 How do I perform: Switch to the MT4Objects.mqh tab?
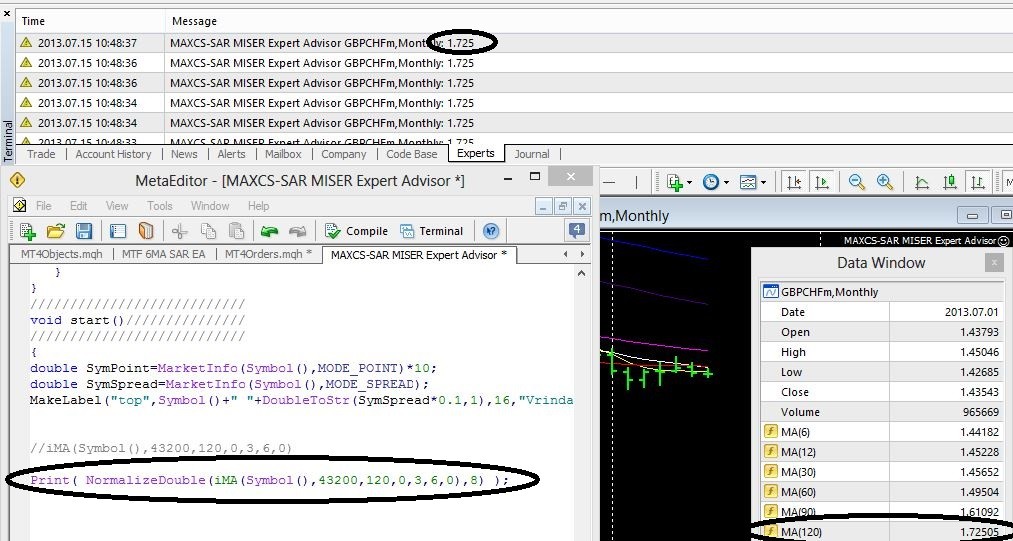point(61,254)
